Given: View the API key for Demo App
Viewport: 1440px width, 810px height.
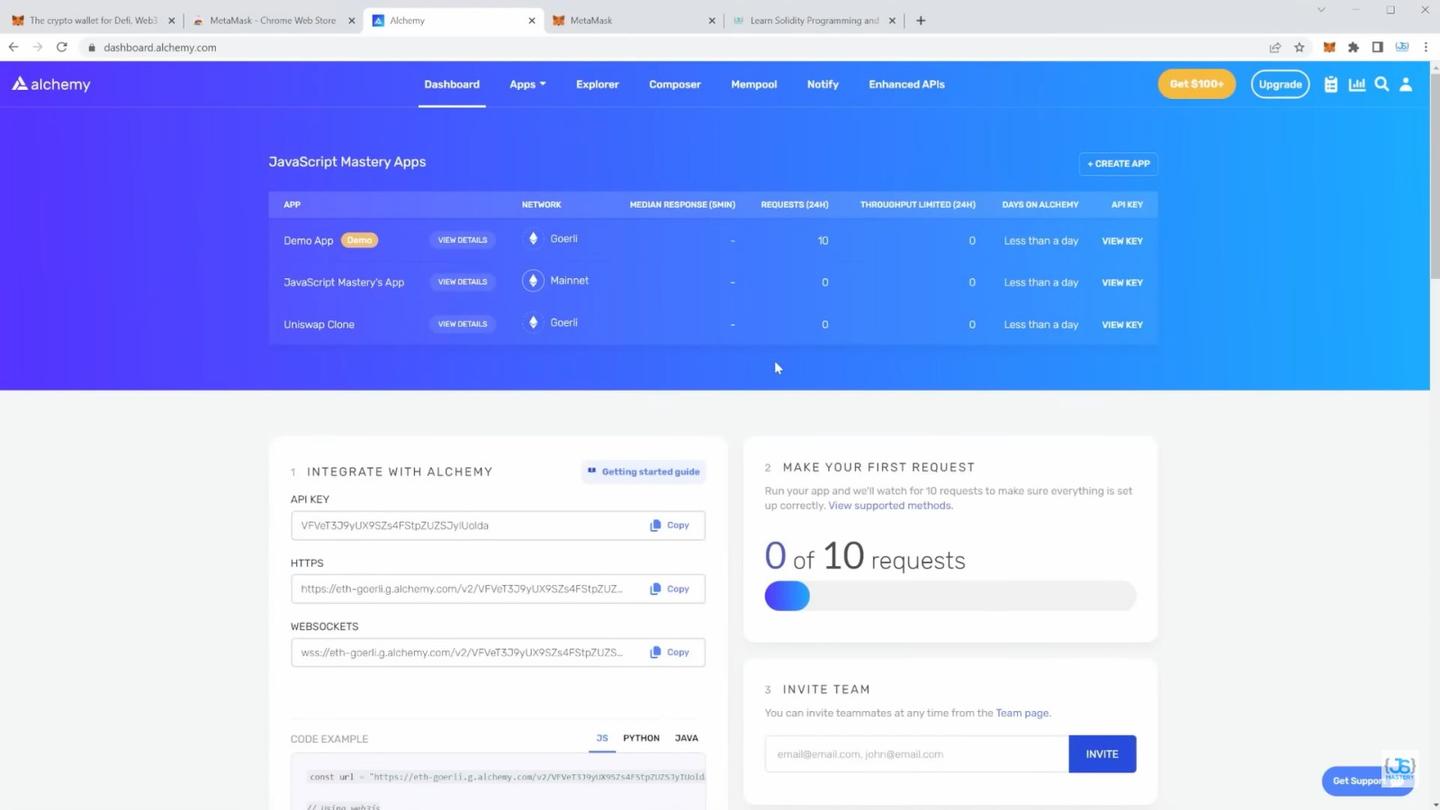Looking at the screenshot, I should pos(1122,241).
